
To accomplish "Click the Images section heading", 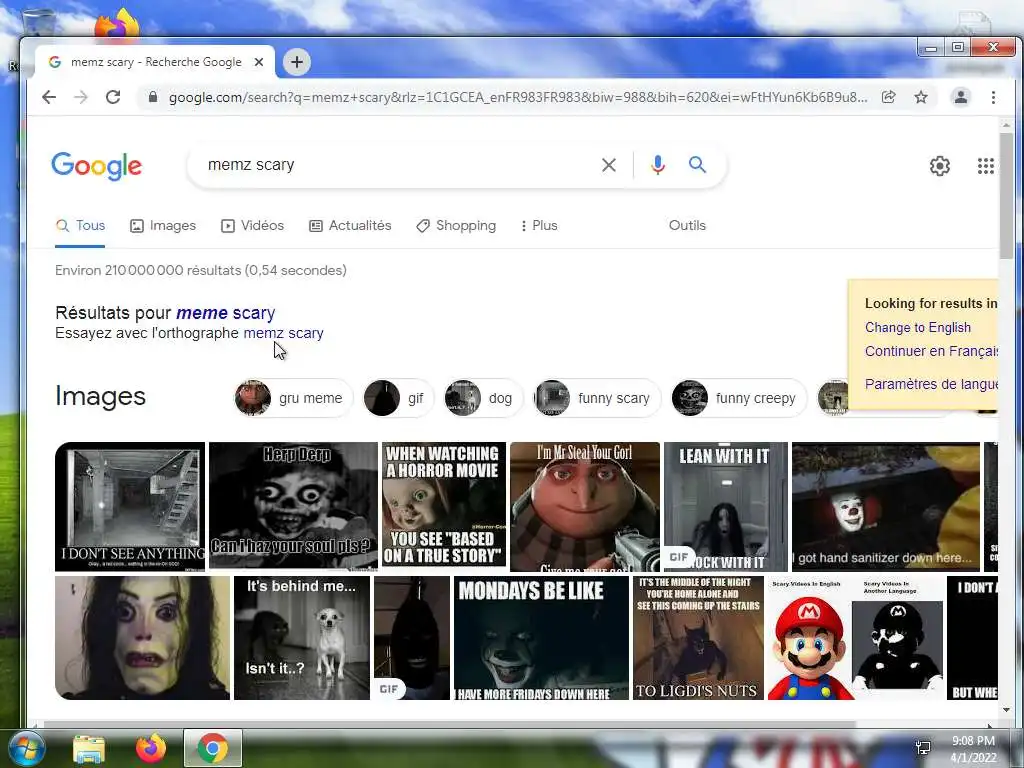I will click(x=101, y=396).
